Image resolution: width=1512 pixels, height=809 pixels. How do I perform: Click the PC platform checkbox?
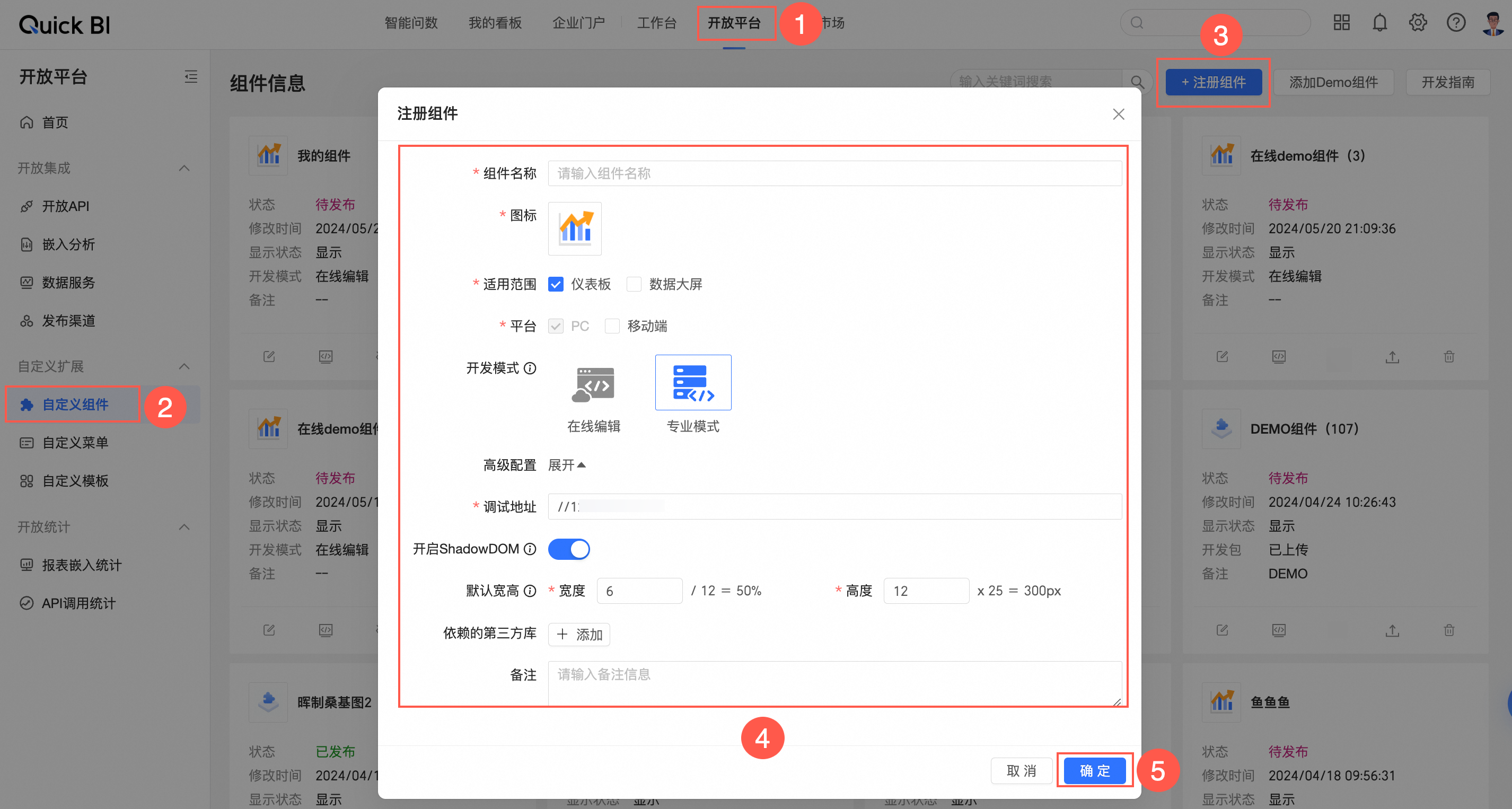click(x=556, y=326)
